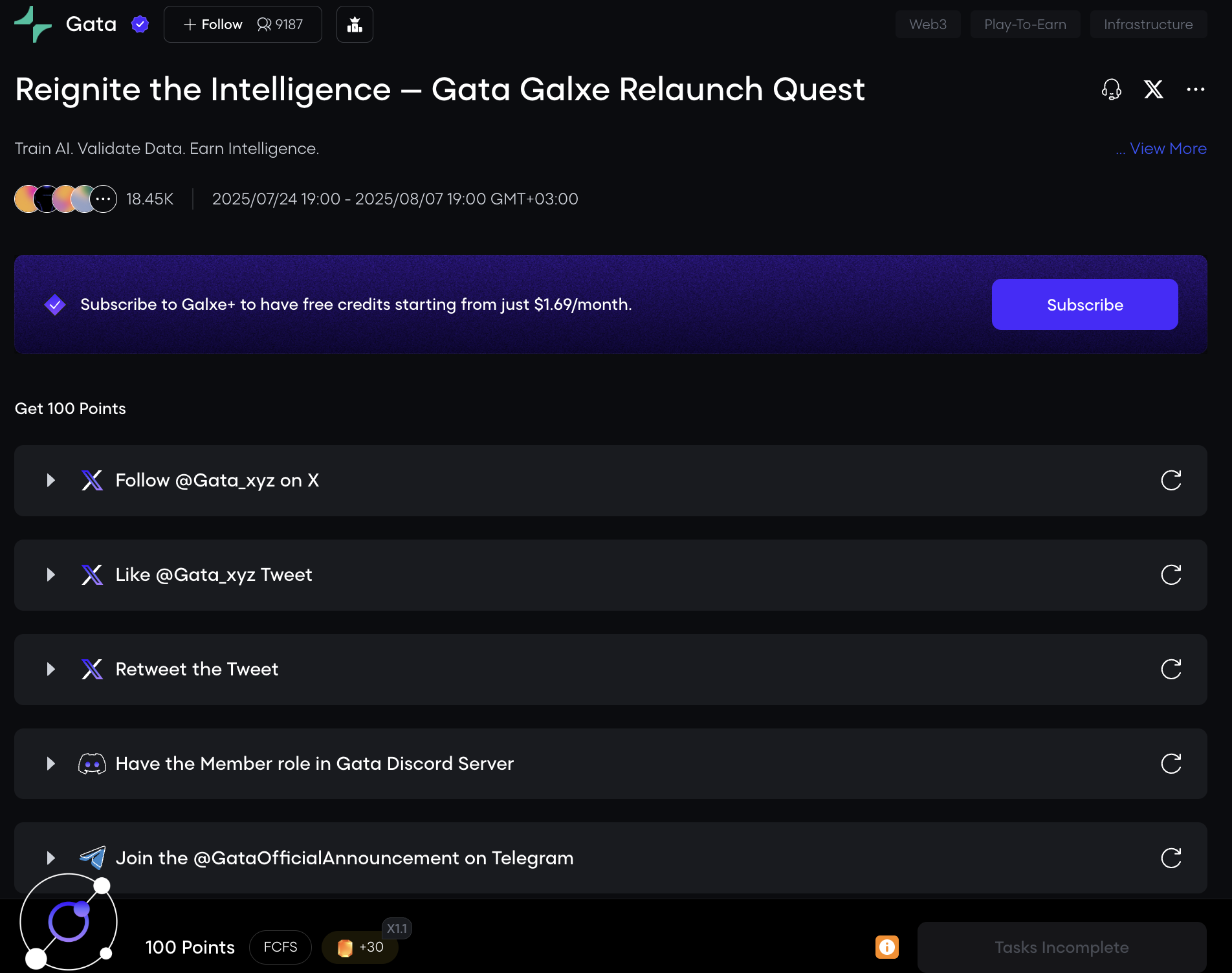Open the Gata logo icon
1232x973 pixels.
(32, 25)
